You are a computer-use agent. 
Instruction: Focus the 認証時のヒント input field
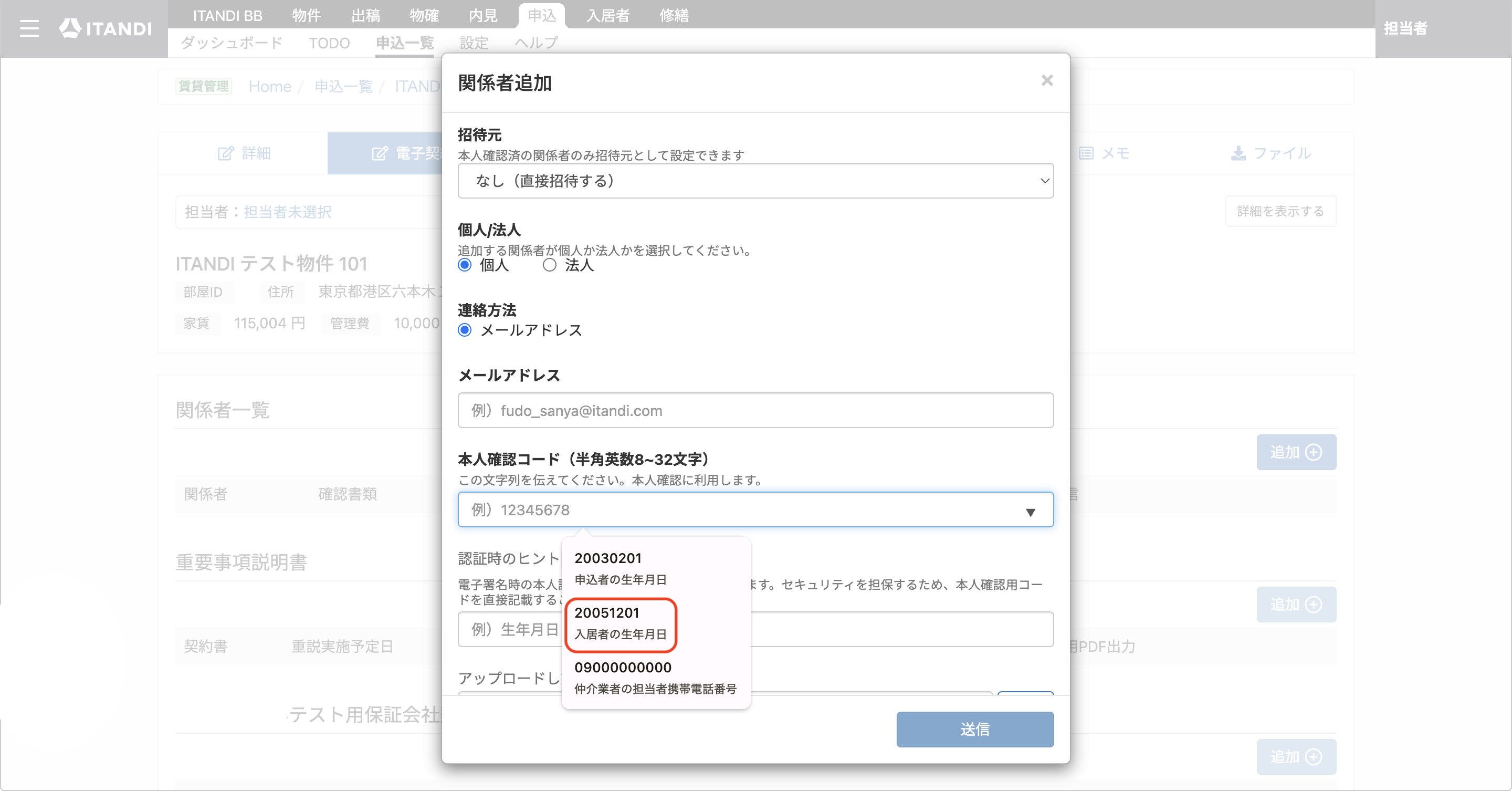pyautogui.click(x=755, y=630)
